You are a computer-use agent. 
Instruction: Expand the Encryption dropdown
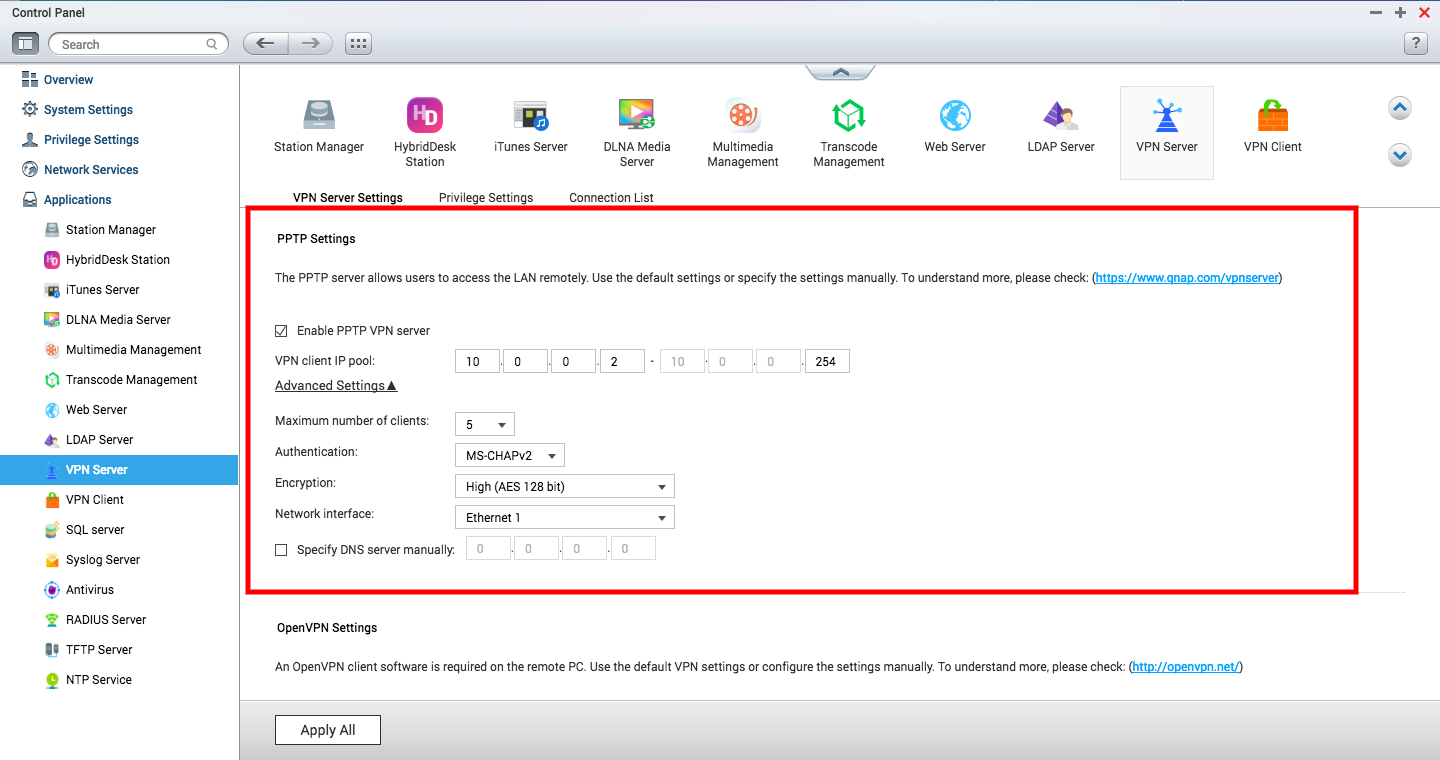point(564,487)
